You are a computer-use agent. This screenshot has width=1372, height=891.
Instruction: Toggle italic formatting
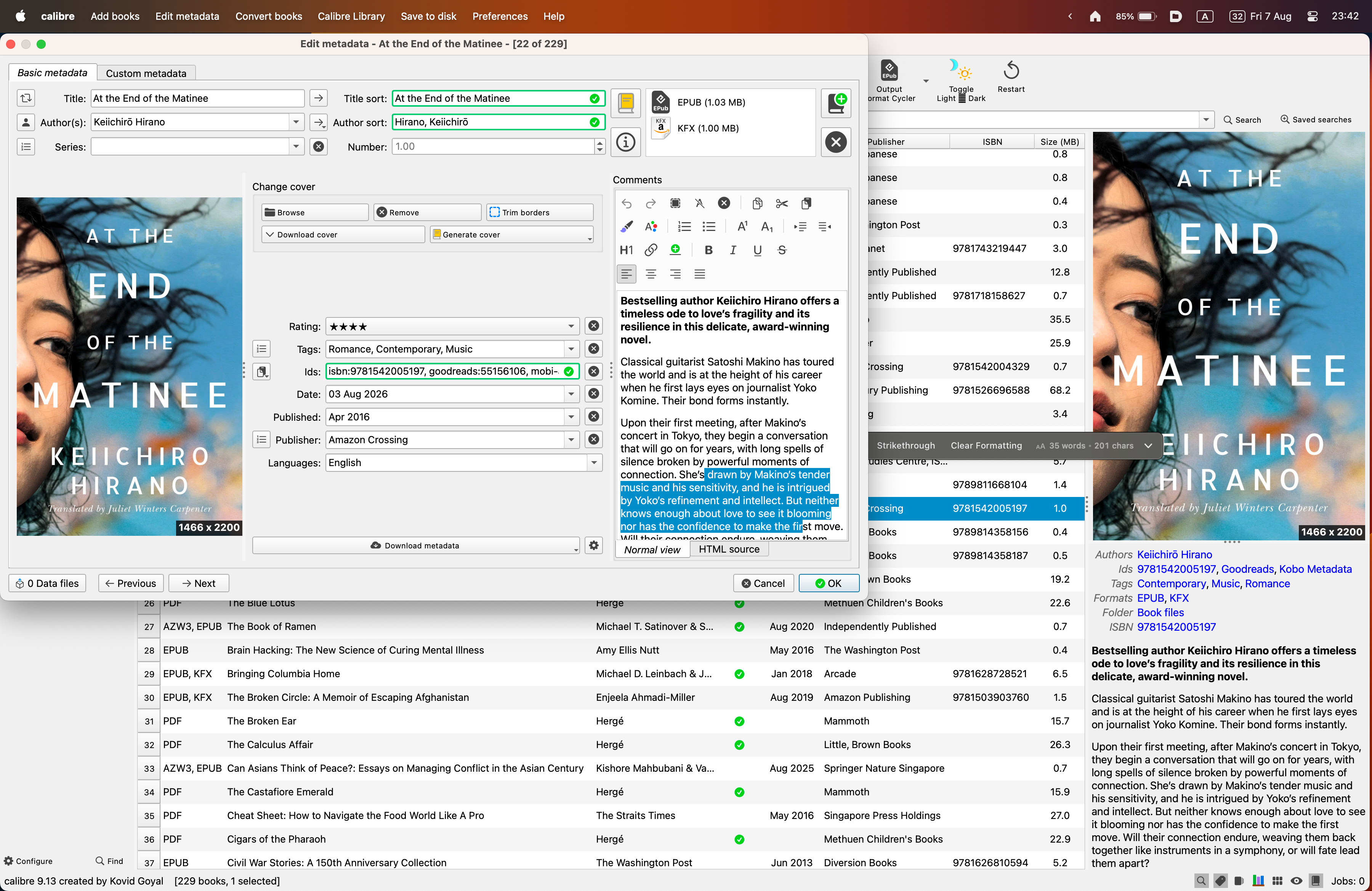coord(733,250)
